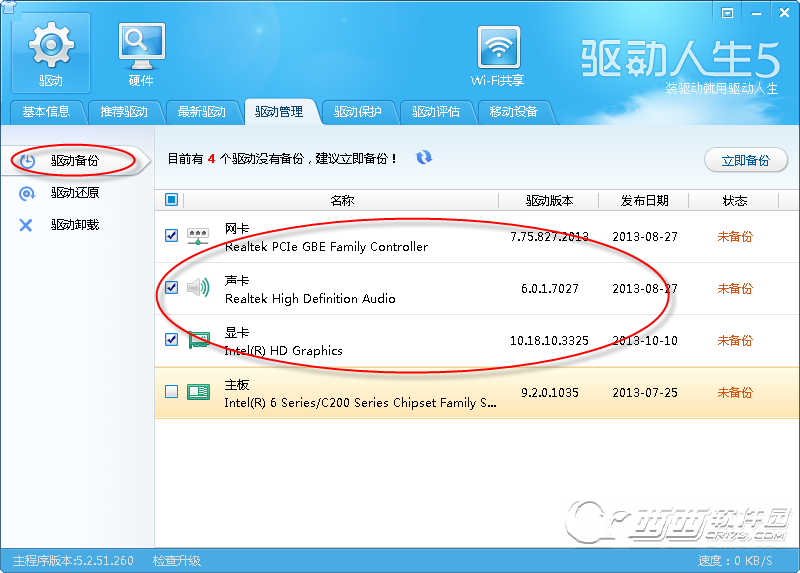The width and height of the screenshot is (800, 573).
Task: Click version 6.0.1.7027 cell
Action: 549,289
